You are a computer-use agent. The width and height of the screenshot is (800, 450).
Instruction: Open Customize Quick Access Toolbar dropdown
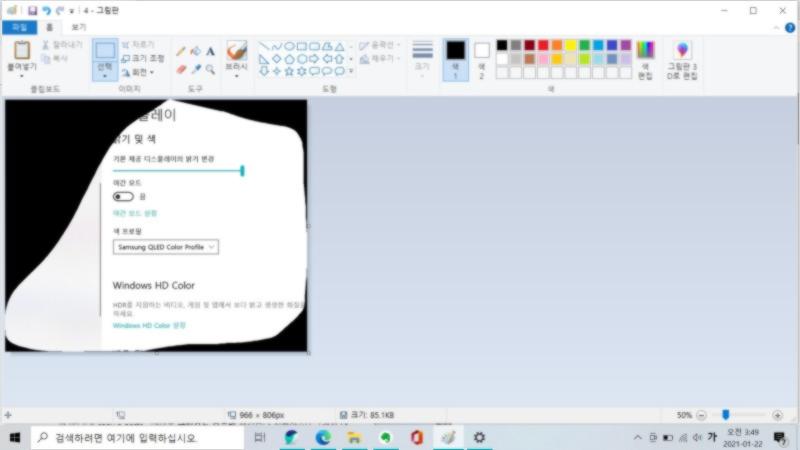click(71, 11)
